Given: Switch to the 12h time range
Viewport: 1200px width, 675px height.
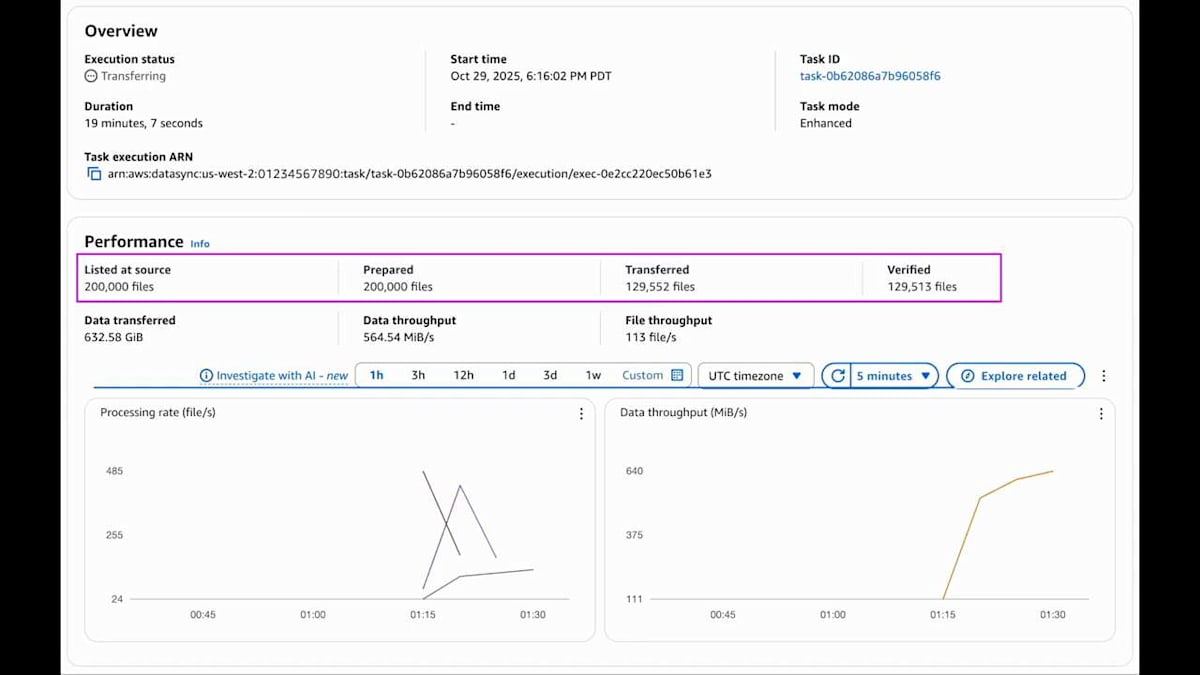Looking at the screenshot, I should click(463, 376).
